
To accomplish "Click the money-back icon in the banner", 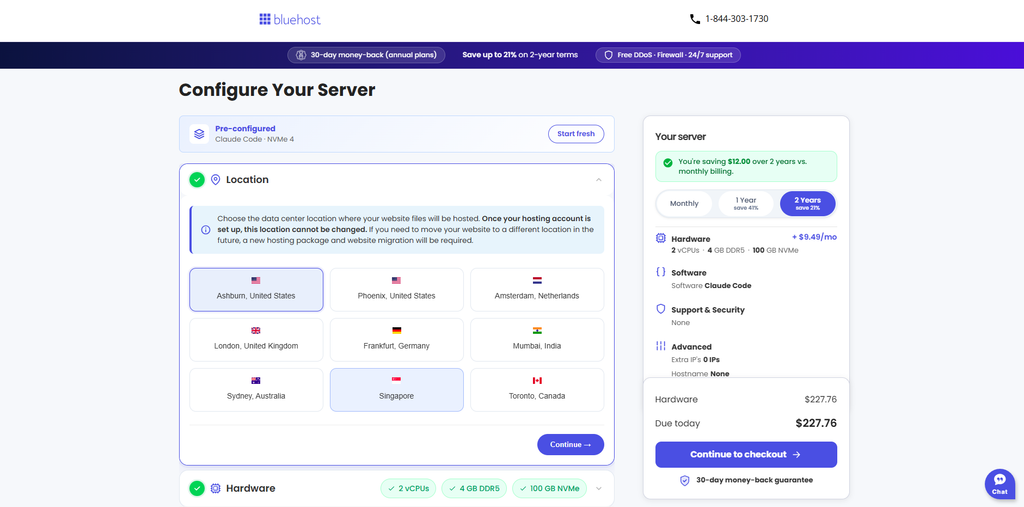I will pos(301,55).
